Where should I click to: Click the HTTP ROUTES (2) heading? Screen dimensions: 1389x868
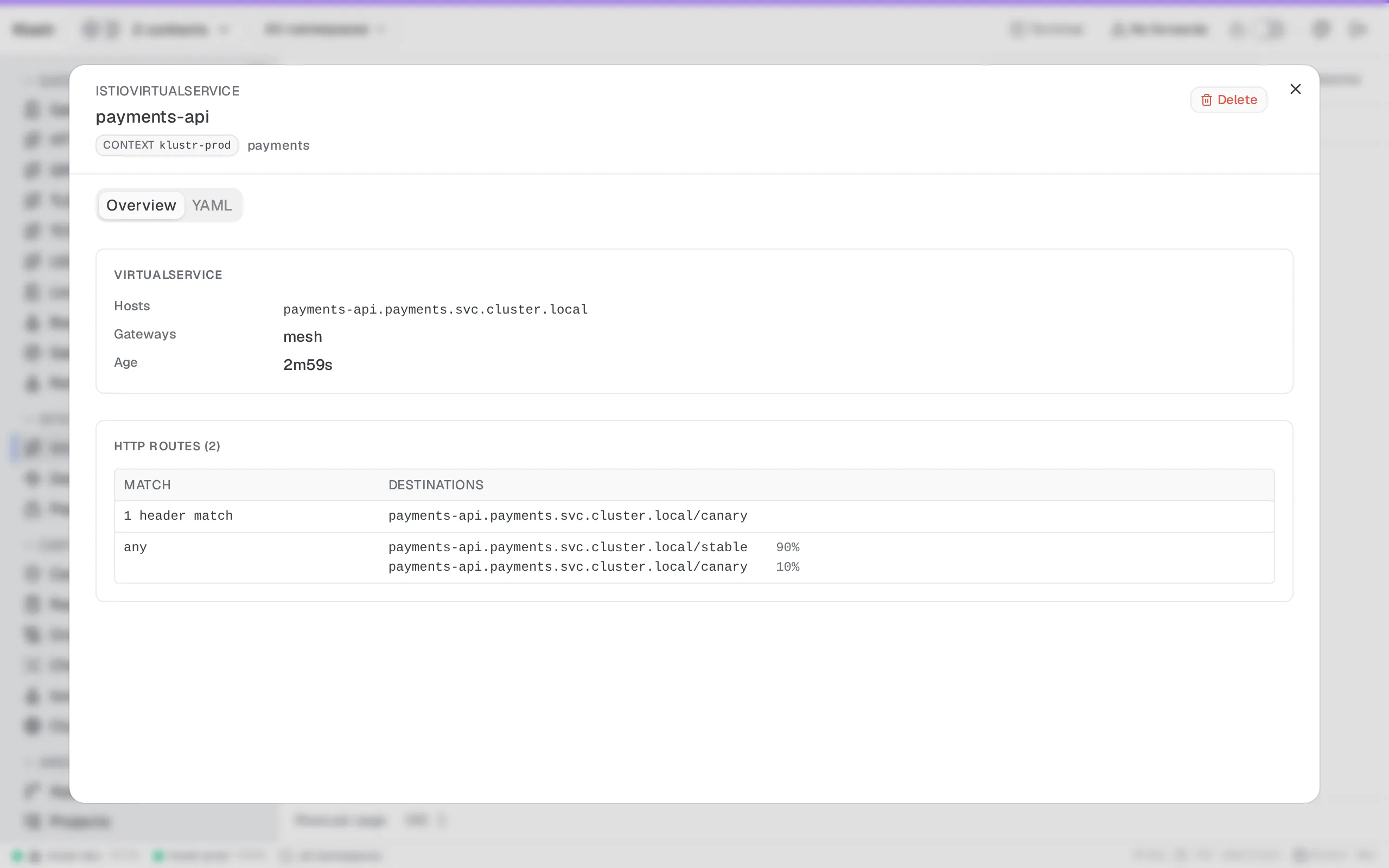[x=167, y=446]
